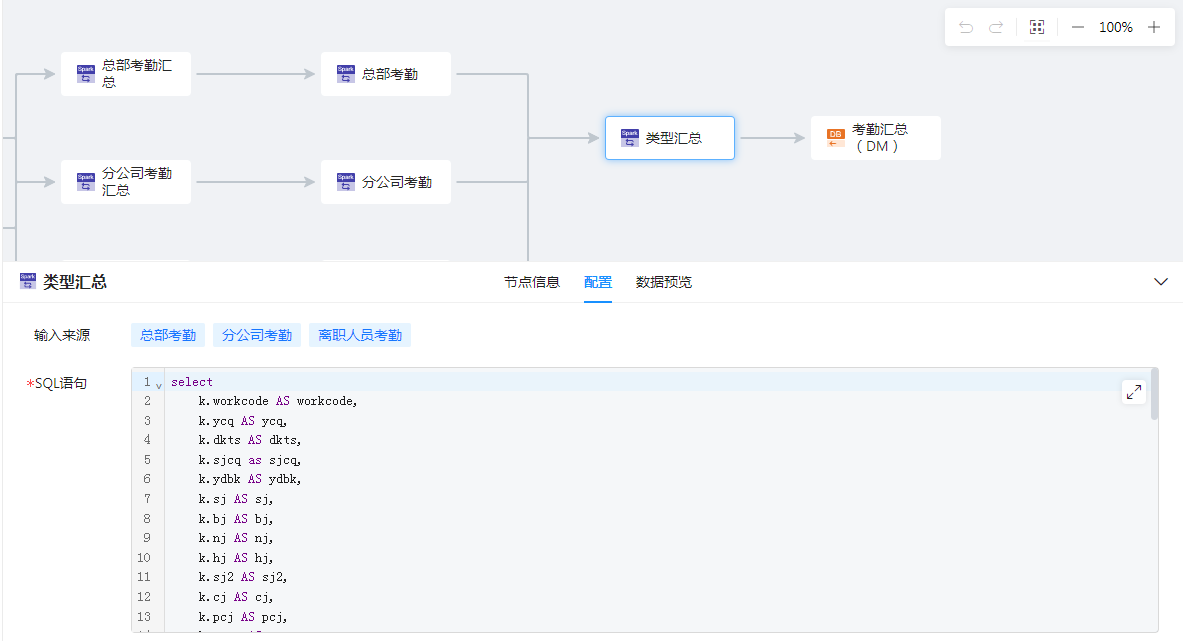This screenshot has width=1183, height=641.
Task: Click the 分公司考勤 input source tag
Action: point(257,335)
